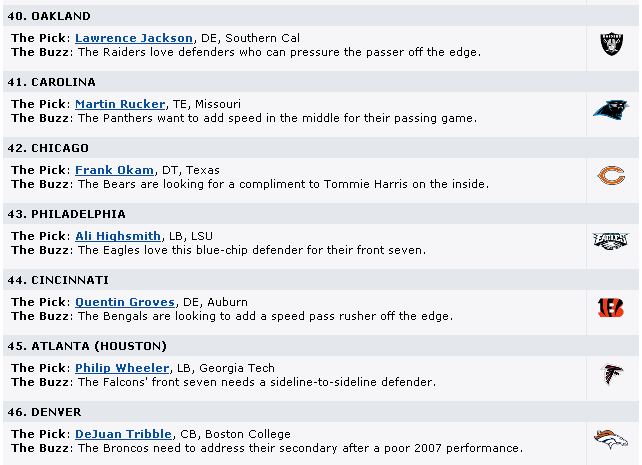Click the Denver Broncos logo
The height and width of the screenshot is (465, 642).
pos(611,440)
